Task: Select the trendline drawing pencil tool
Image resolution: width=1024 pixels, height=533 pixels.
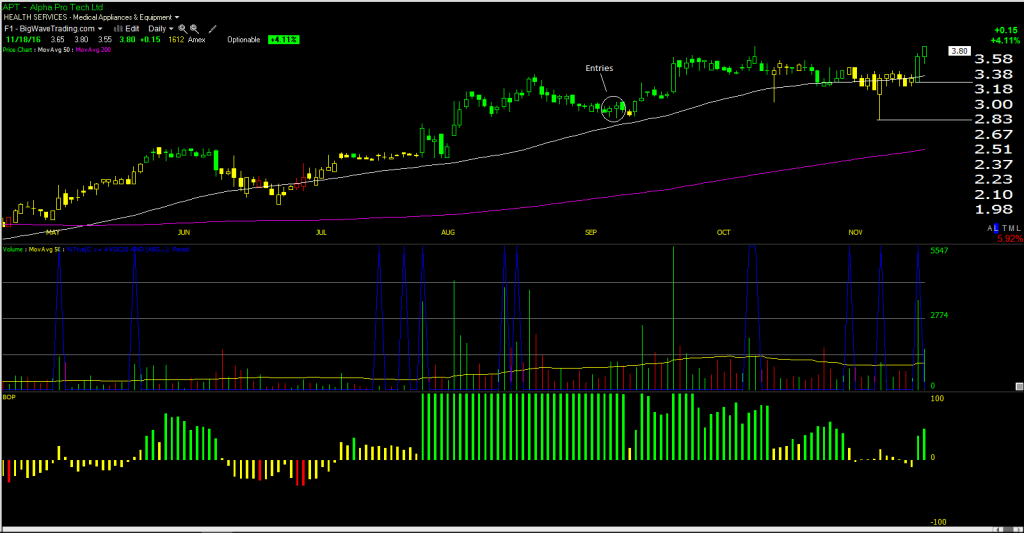Action: point(212,29)
